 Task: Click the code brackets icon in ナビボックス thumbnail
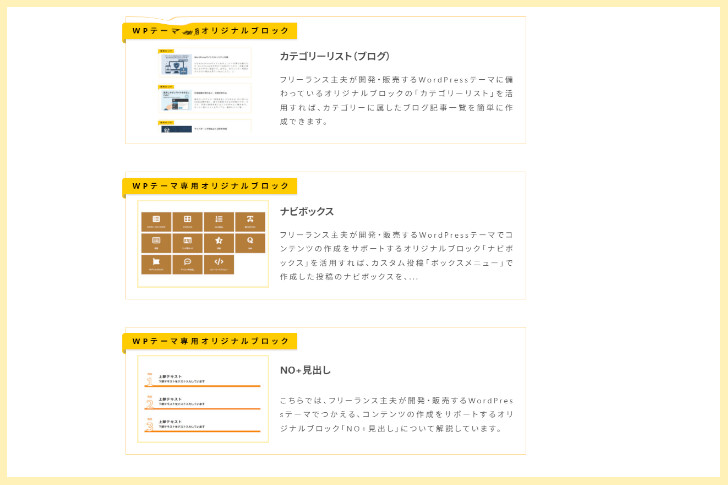click(219, 262)
